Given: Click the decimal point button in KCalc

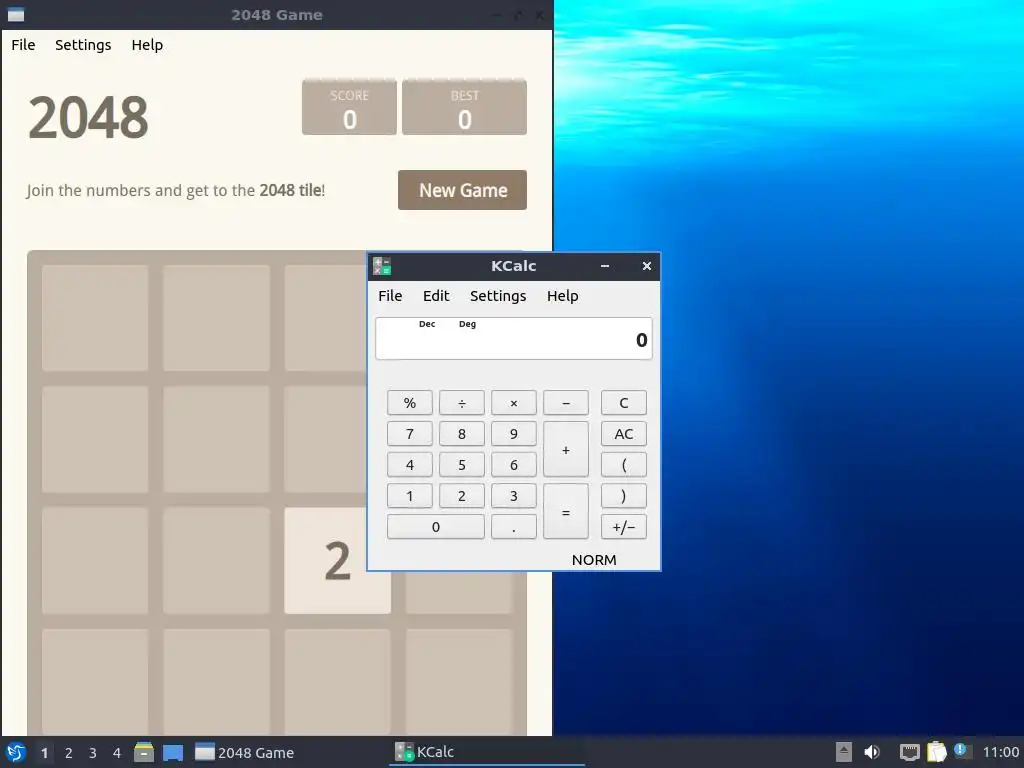Looking at the screenshot, I should pos(514,527).
